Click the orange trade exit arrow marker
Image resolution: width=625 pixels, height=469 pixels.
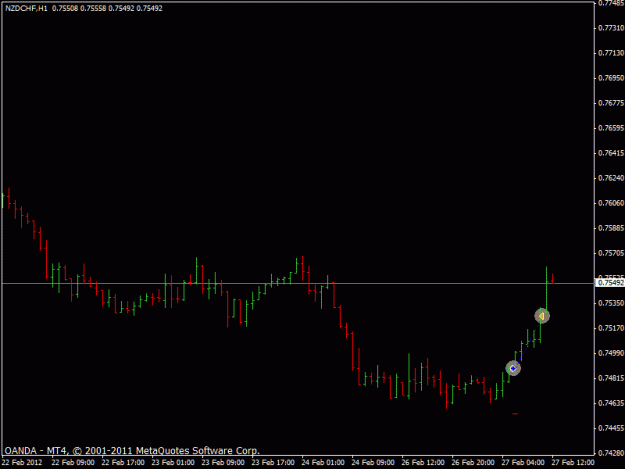[542, 316]
